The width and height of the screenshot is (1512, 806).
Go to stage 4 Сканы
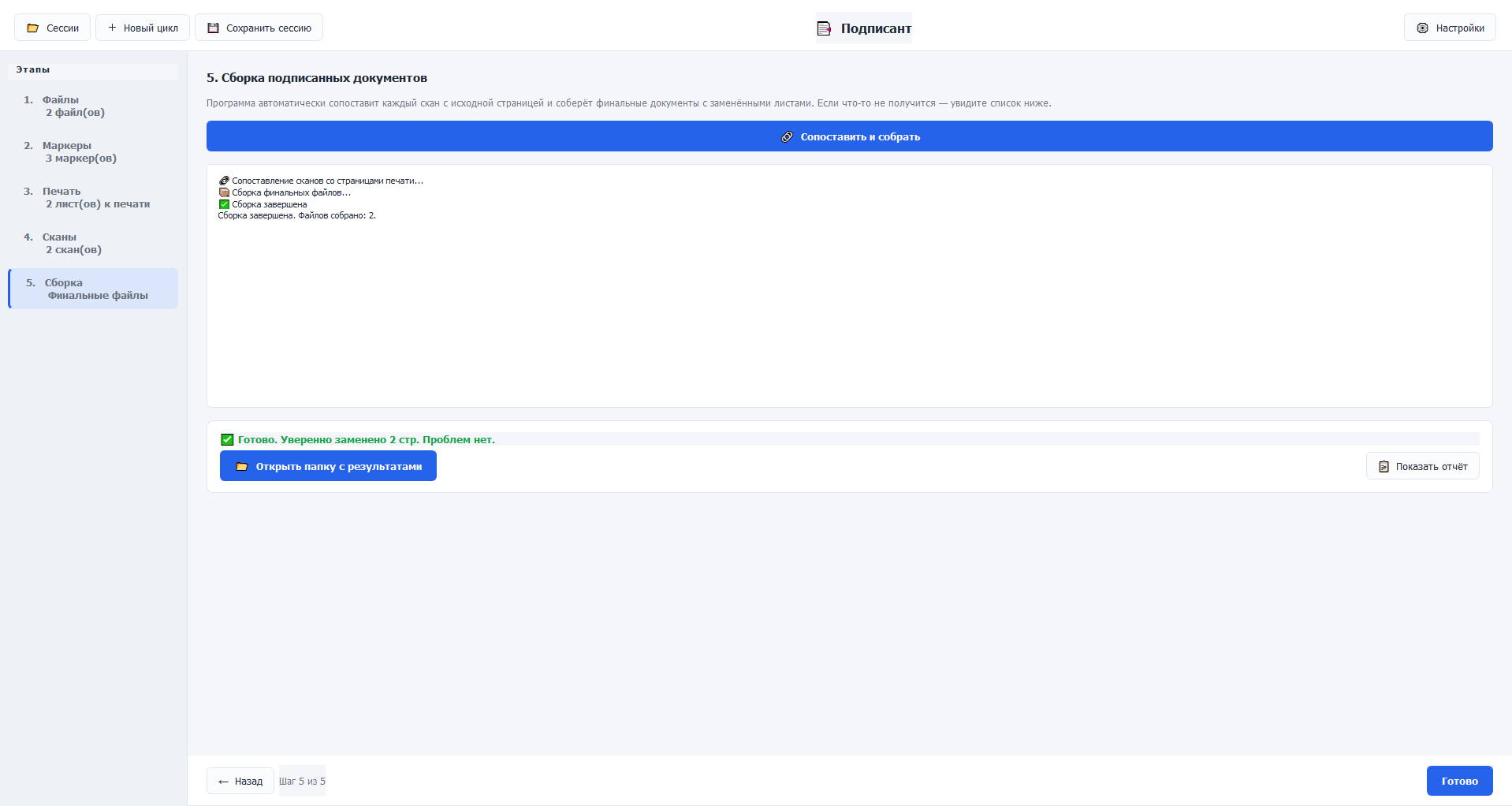[x=93, y=243]
